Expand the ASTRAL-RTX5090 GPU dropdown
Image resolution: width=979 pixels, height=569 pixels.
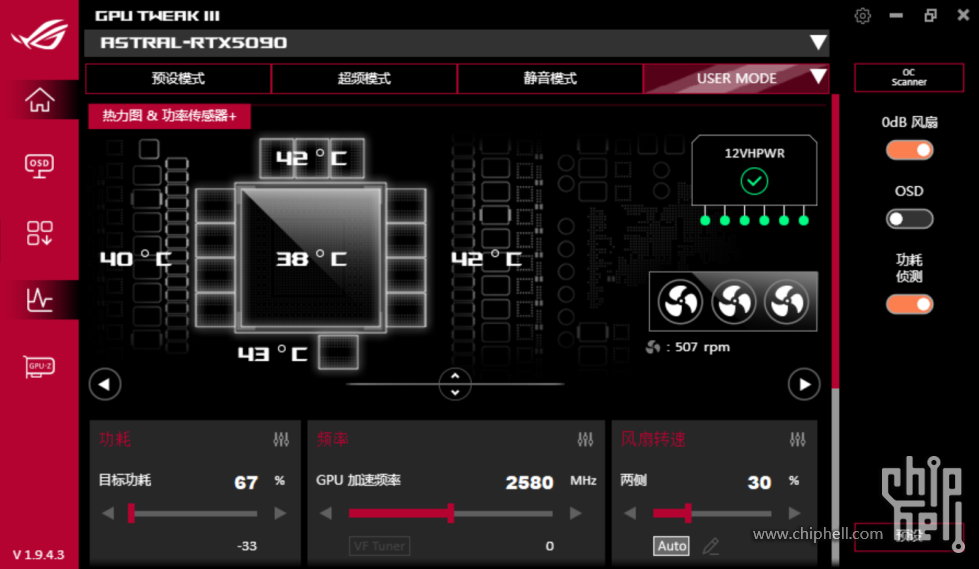pyautogui.click(x=818, y=42)
